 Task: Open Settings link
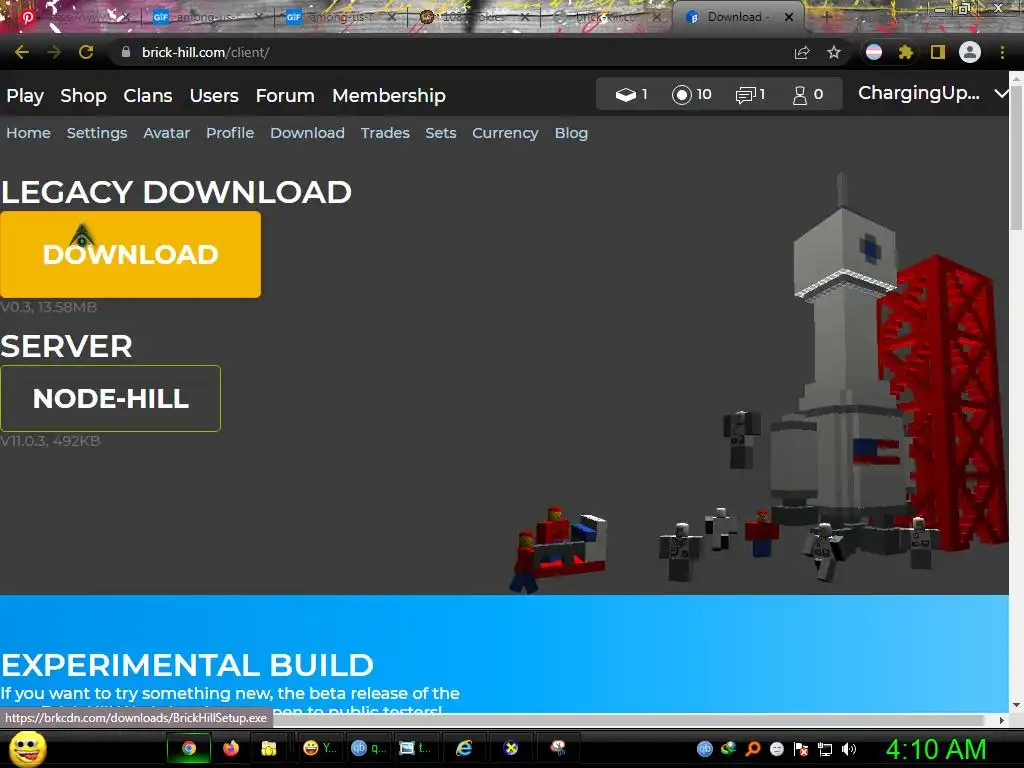97,133
